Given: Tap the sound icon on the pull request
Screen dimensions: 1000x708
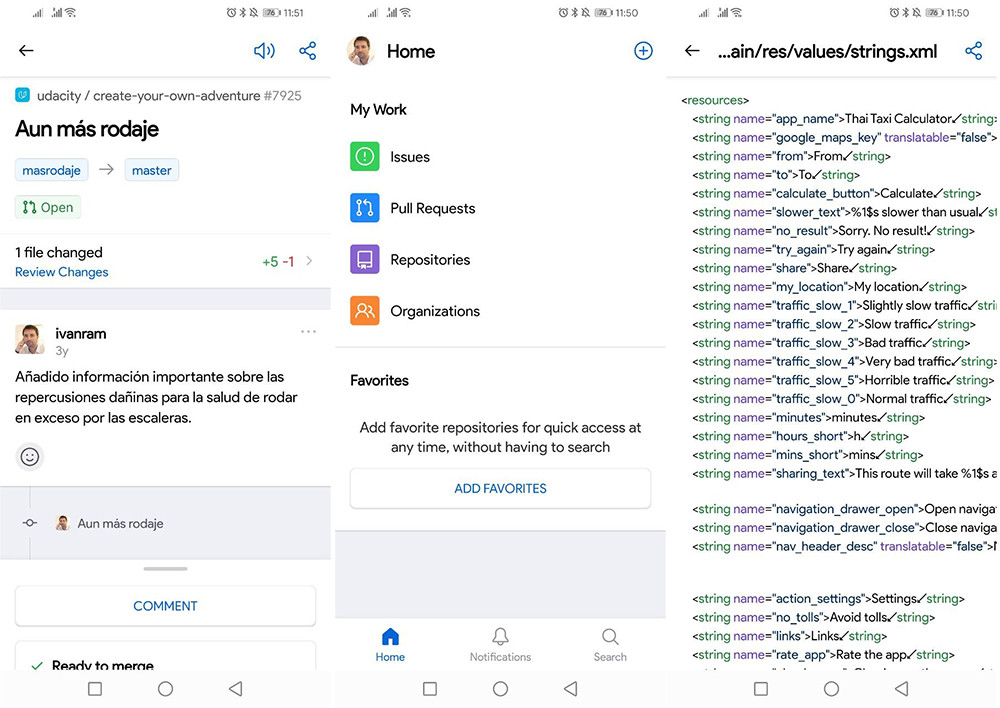Looking at the screenshot, I should click(264, 50).
